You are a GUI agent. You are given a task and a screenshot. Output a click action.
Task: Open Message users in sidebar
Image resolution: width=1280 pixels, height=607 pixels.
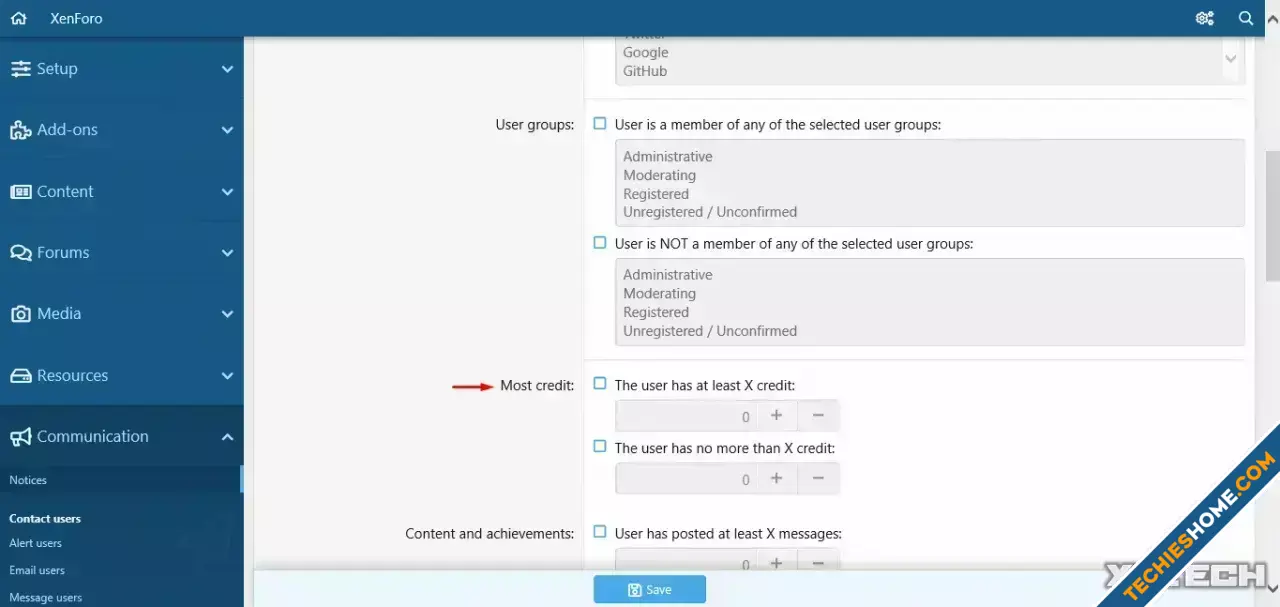click(45, 597)
